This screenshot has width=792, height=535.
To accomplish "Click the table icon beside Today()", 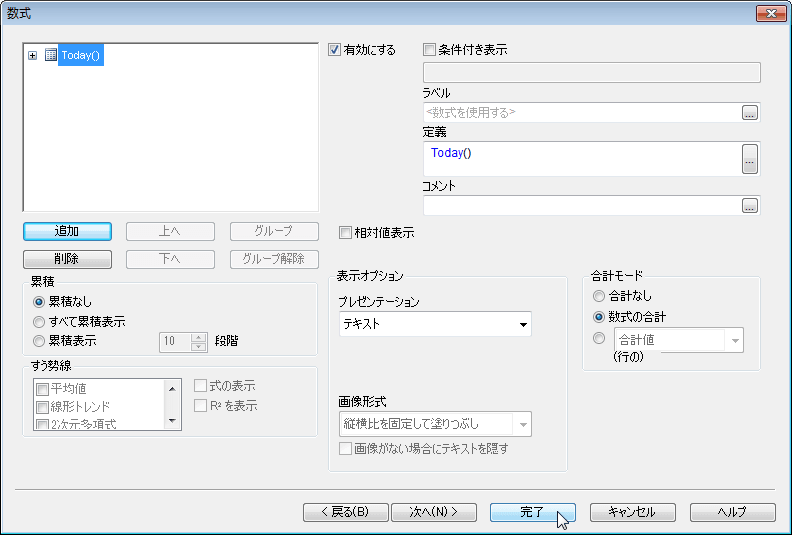I will [x=50, y=56].
